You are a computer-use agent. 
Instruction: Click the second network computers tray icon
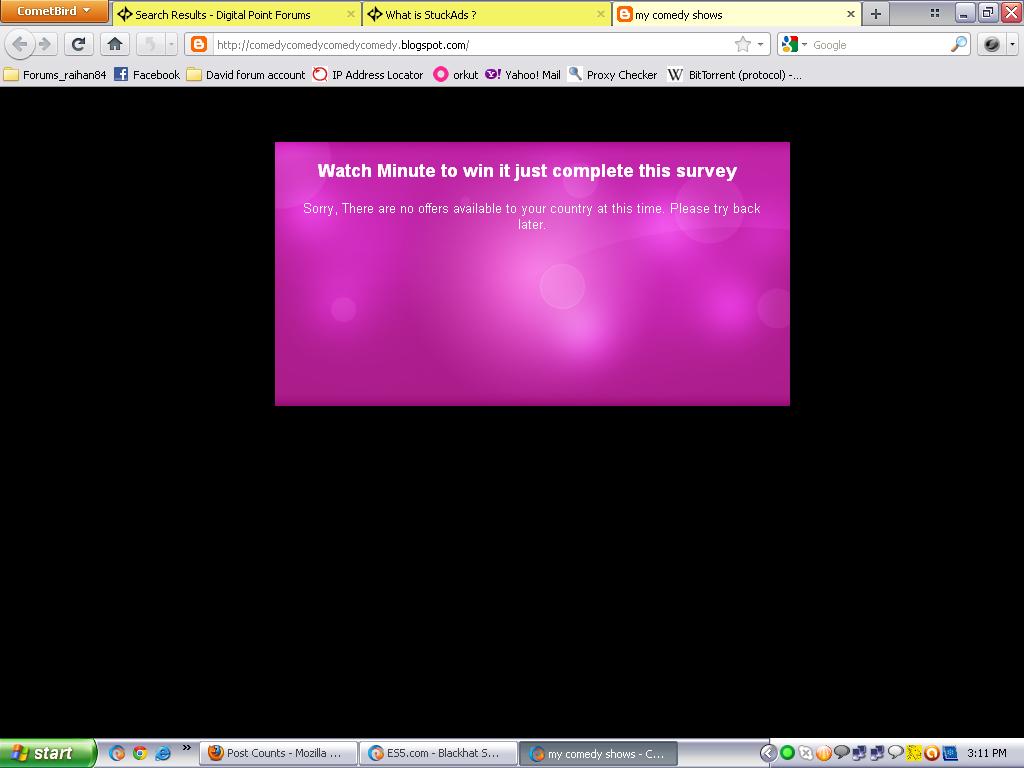click(877, 753)
